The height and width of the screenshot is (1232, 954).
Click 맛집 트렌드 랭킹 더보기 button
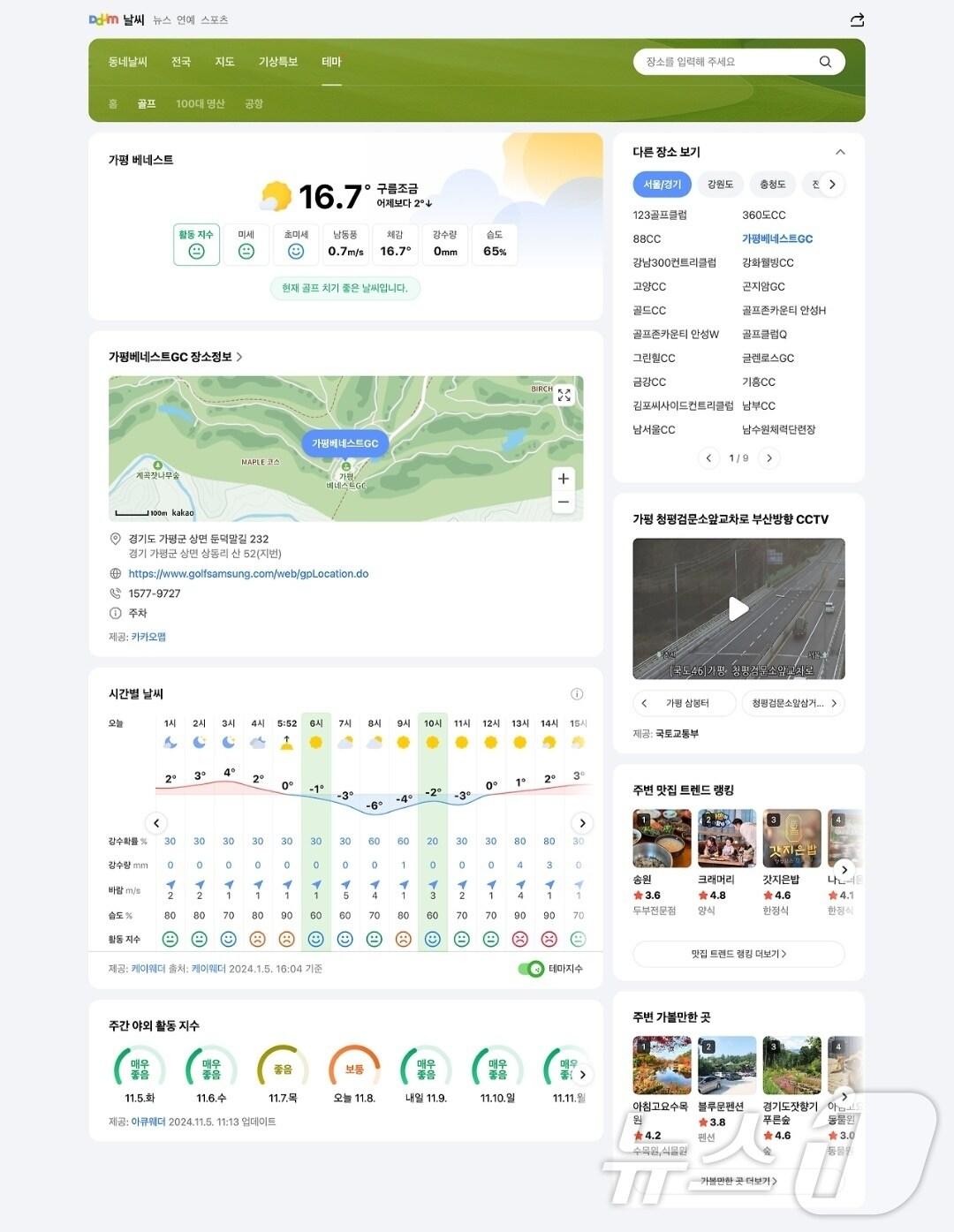point(738,954)
